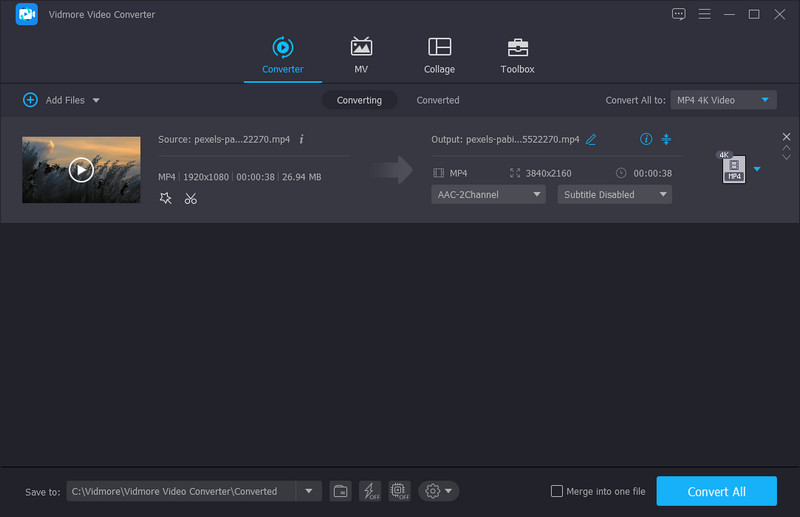The image size is (800, 517).
Task: Switch to the Toolbox tab
Action: [517, 56]
